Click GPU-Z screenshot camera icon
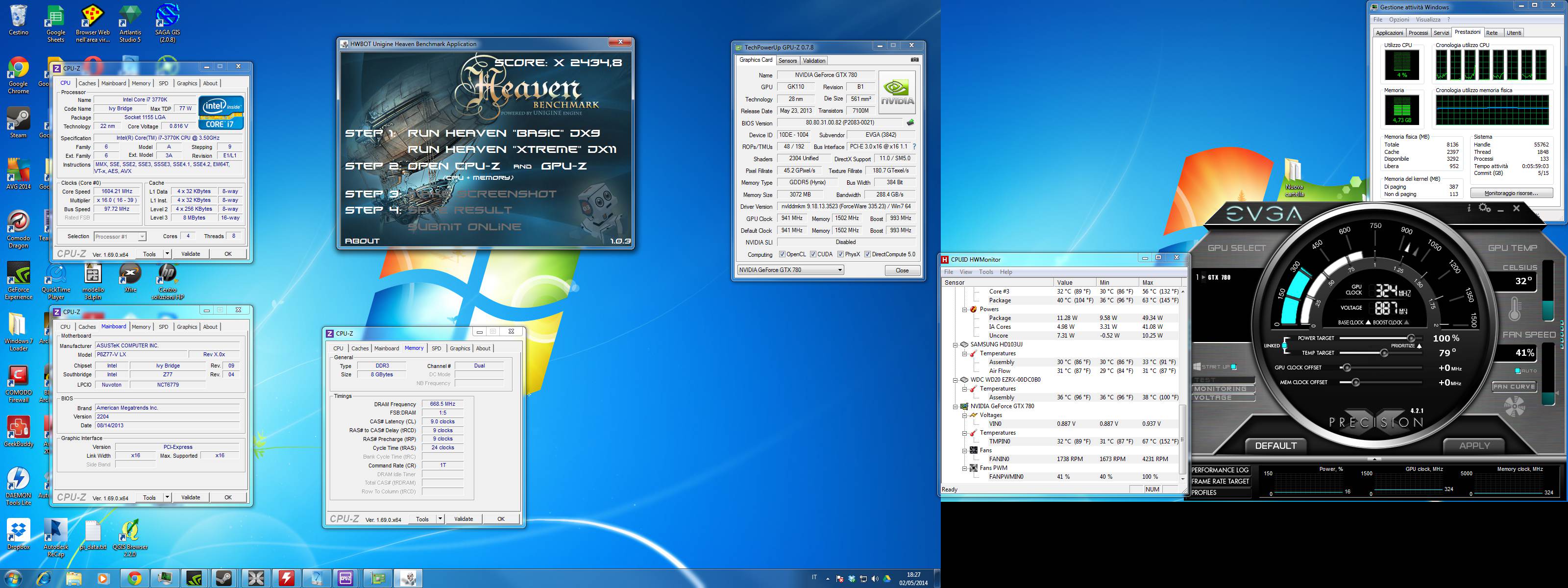The height and width of the screenshot is (588, 1568). pos(914,60)
